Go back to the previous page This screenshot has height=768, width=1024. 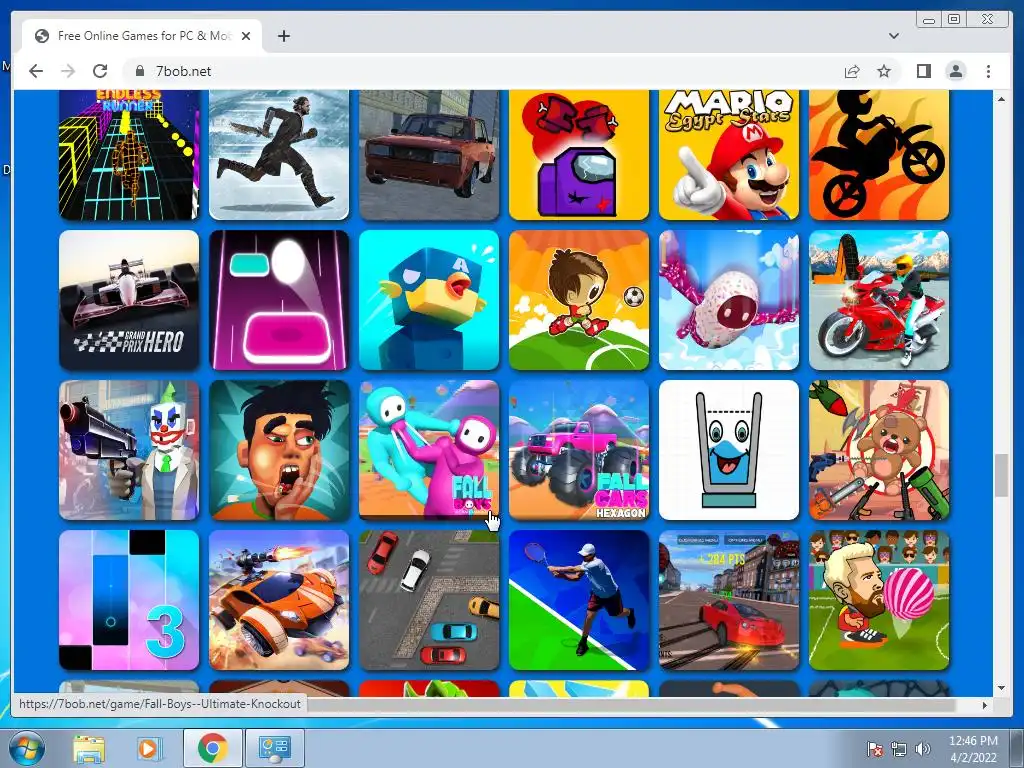(36, 71)
